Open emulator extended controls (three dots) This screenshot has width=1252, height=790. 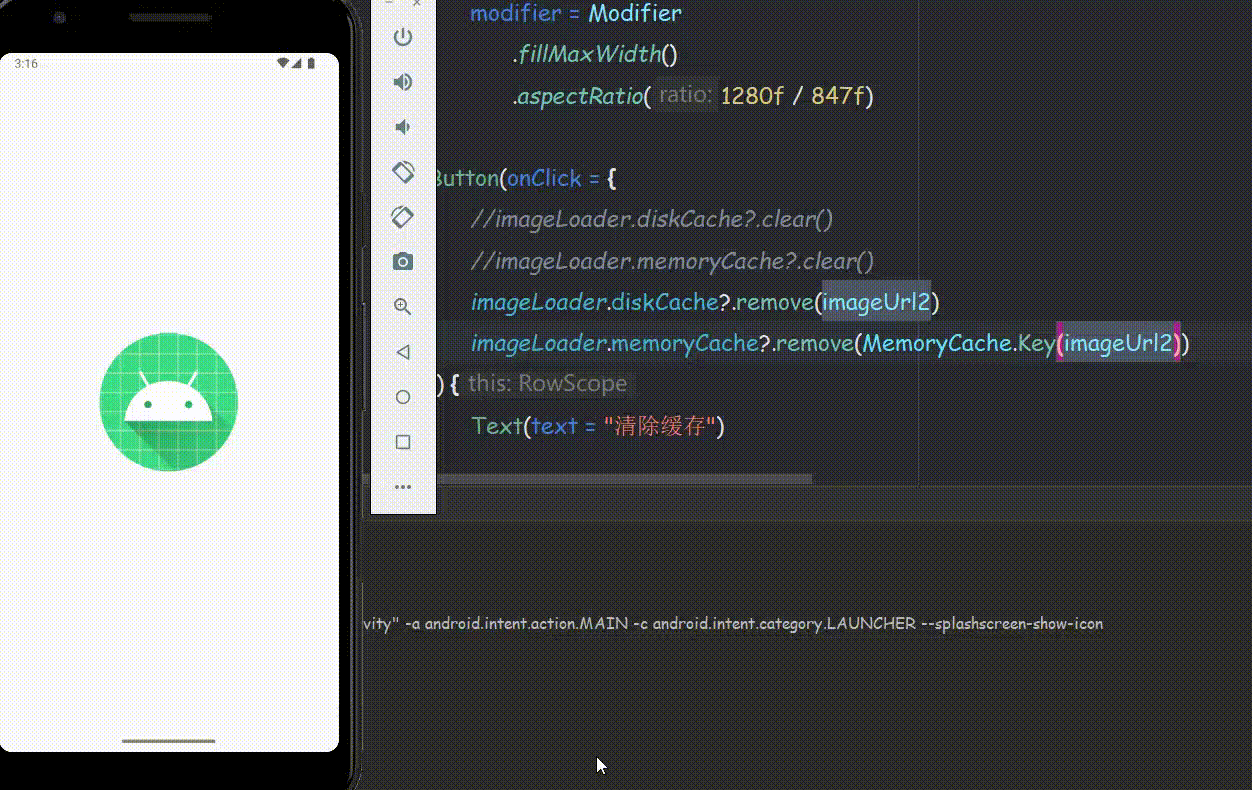click(x=403, y=487)
